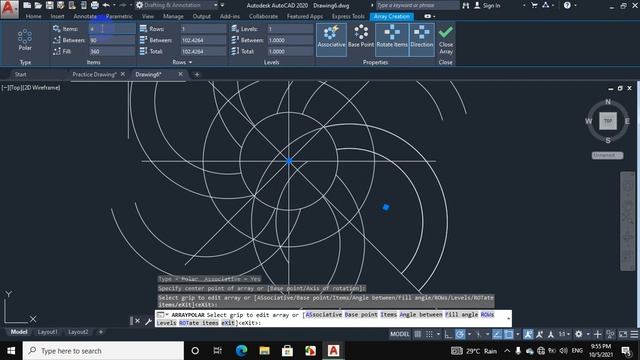Click the Autodesk App Store cart icon

[534, 5]
